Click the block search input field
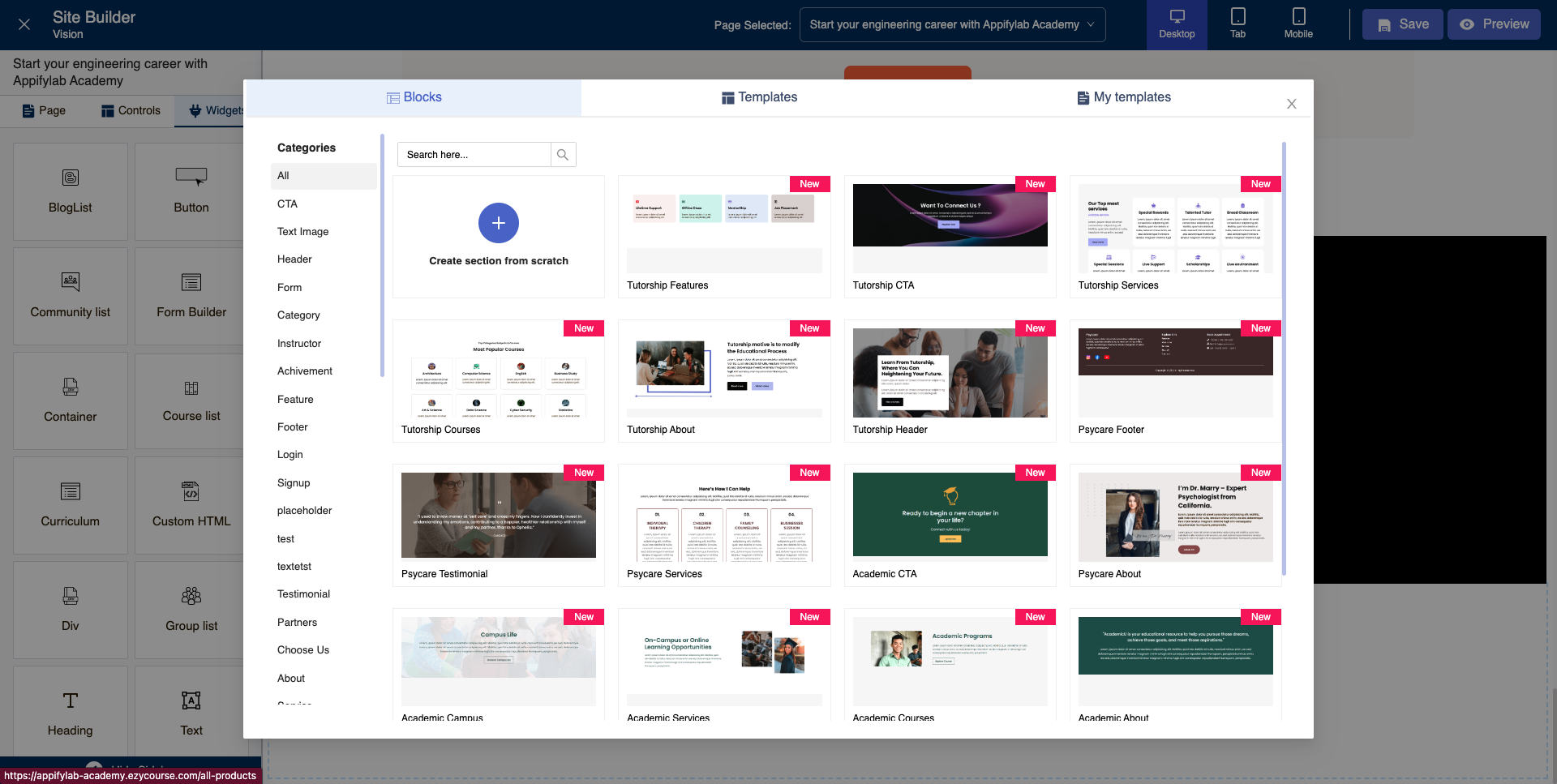Screen dimensions: 1557x784 tap(474, 155)
